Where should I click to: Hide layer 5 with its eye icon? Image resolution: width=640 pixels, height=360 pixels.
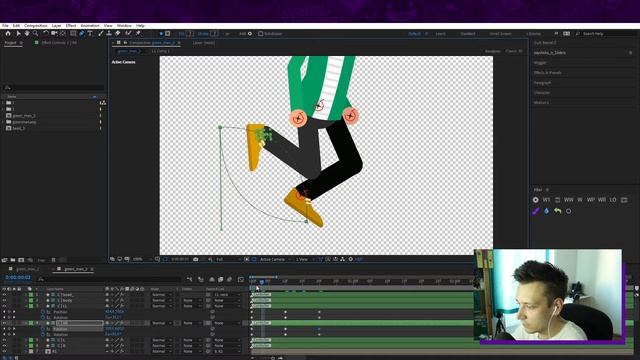[4, 340]
